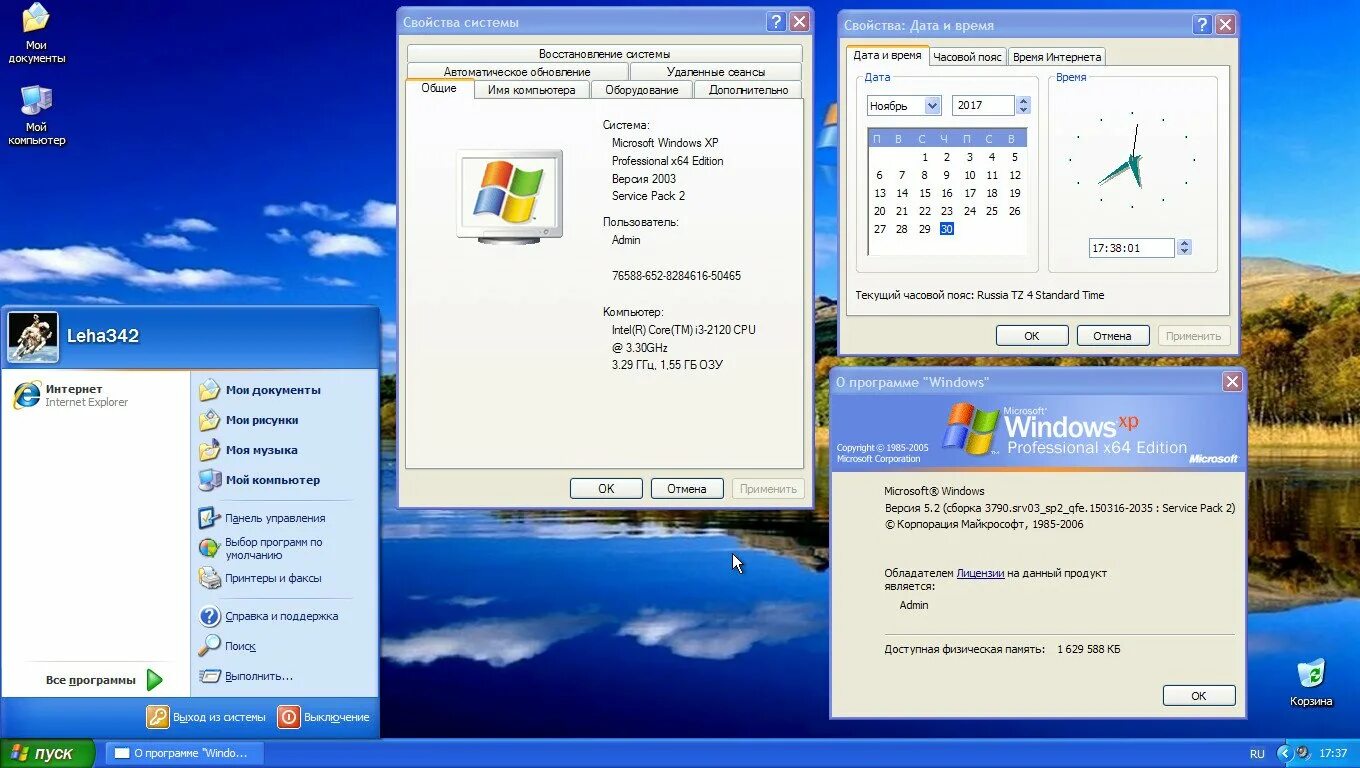This screenshot has height=768, width=1360.
Task: Click OK in the About Windows dialog
Action: click(x=1198, y=695)
